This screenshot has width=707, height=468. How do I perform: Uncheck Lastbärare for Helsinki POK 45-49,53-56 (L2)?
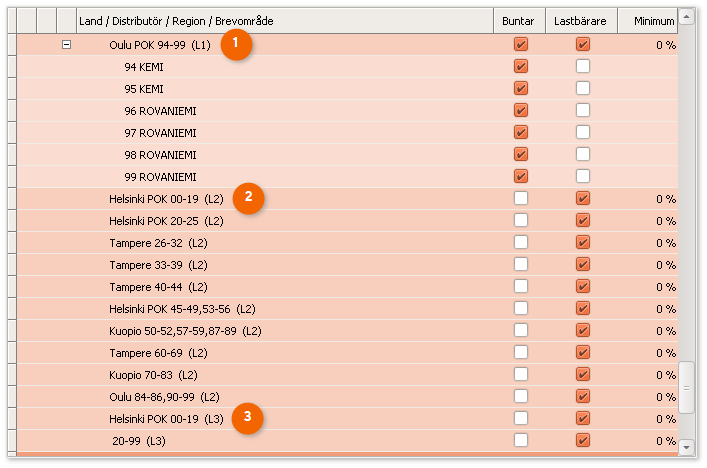tap(583, 308)
